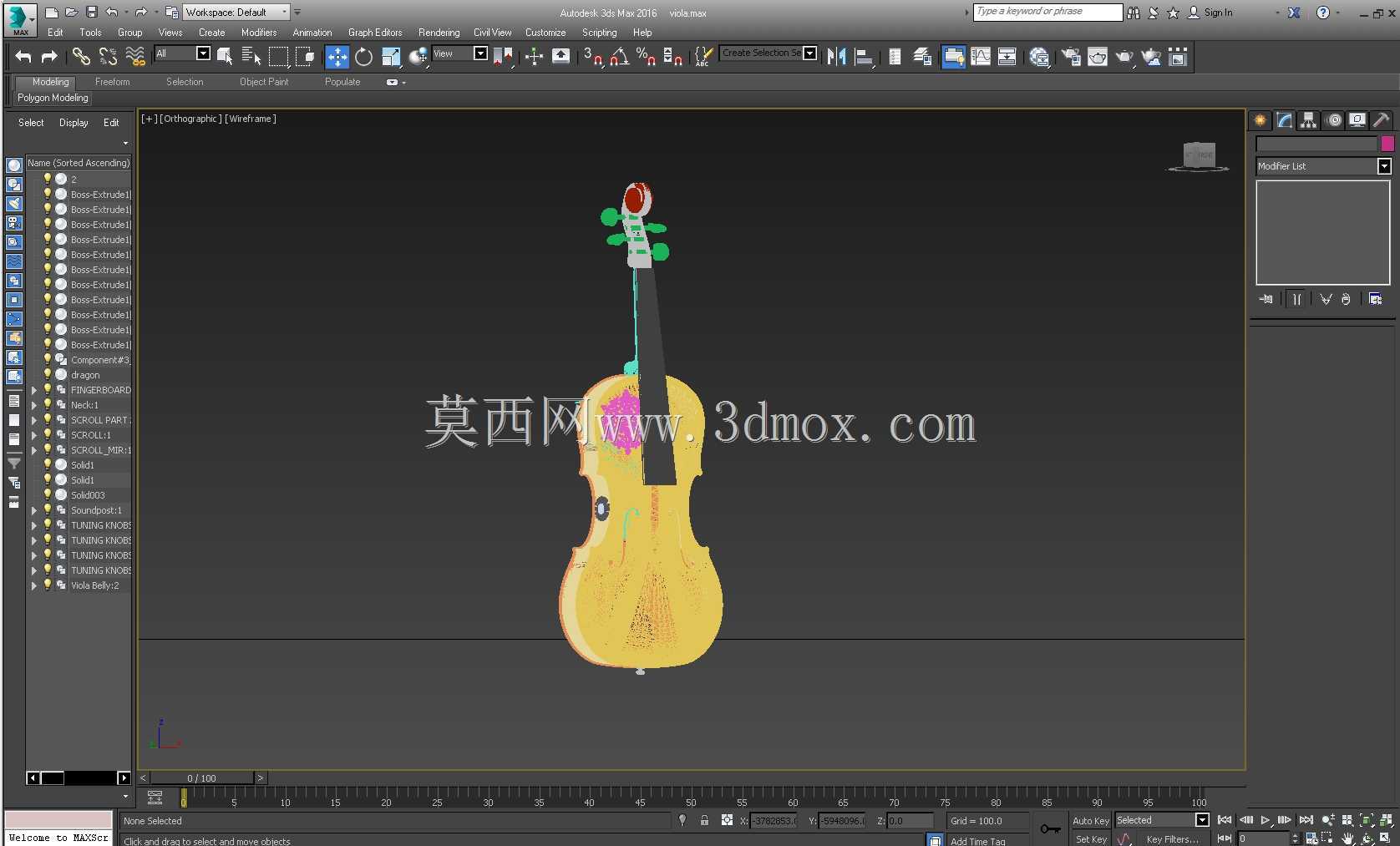Open Render Setup dialog
This screenshot has width=1400, height=846.
click(1071, 56)
